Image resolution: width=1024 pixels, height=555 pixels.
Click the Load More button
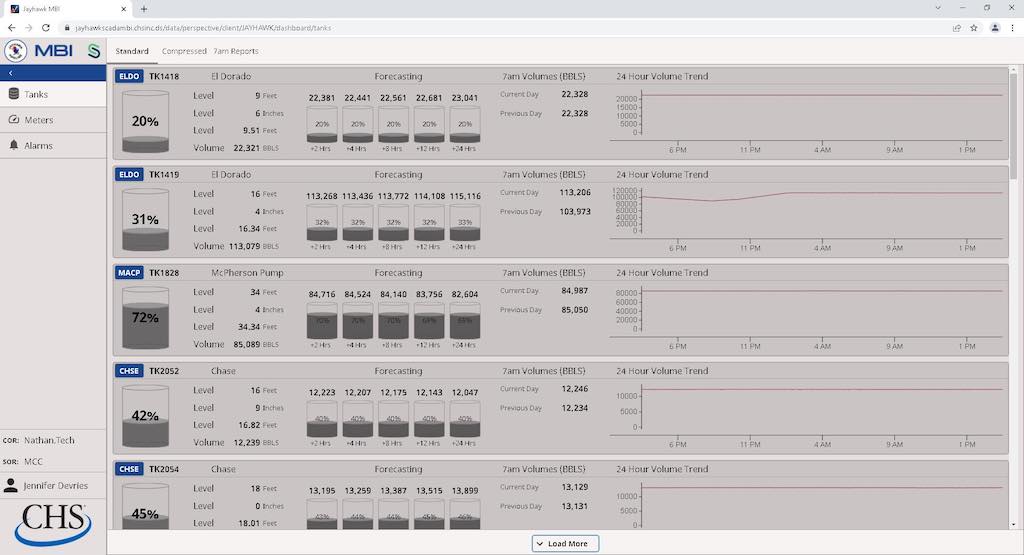(566, 543)
